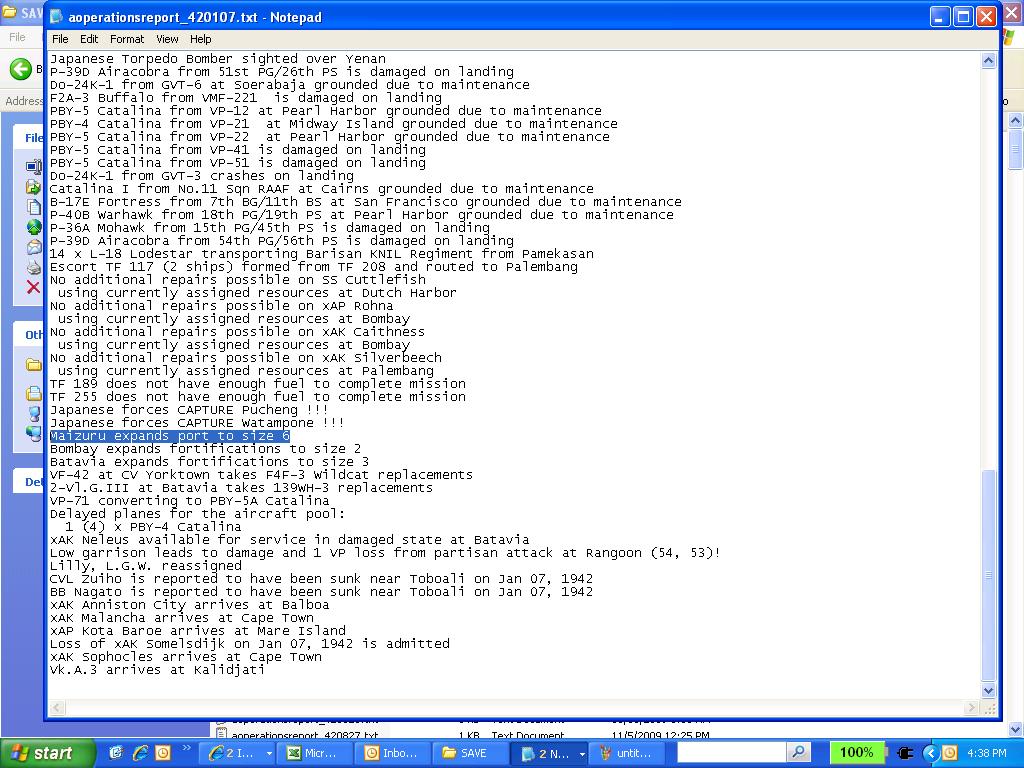
Task: Click the taskbar clock showing 4:38 PM
Action: pyautogui.click(x=987, y=753)
